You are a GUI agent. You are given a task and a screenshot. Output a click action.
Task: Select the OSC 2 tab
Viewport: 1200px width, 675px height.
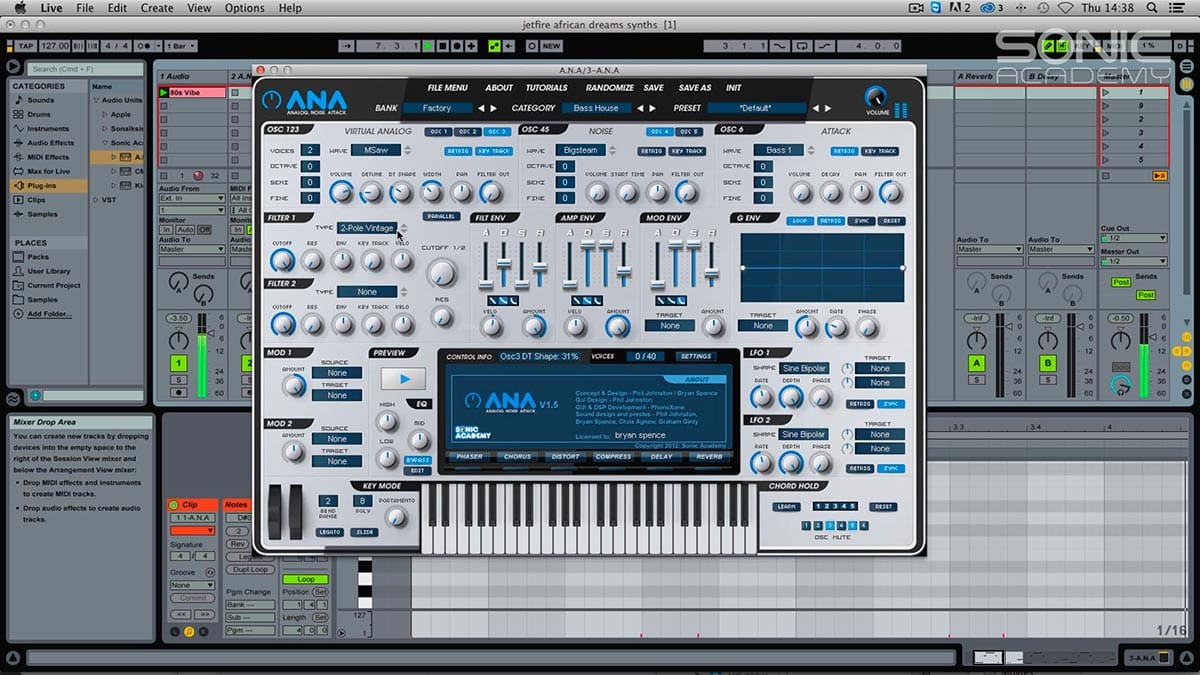pos(468,132)
